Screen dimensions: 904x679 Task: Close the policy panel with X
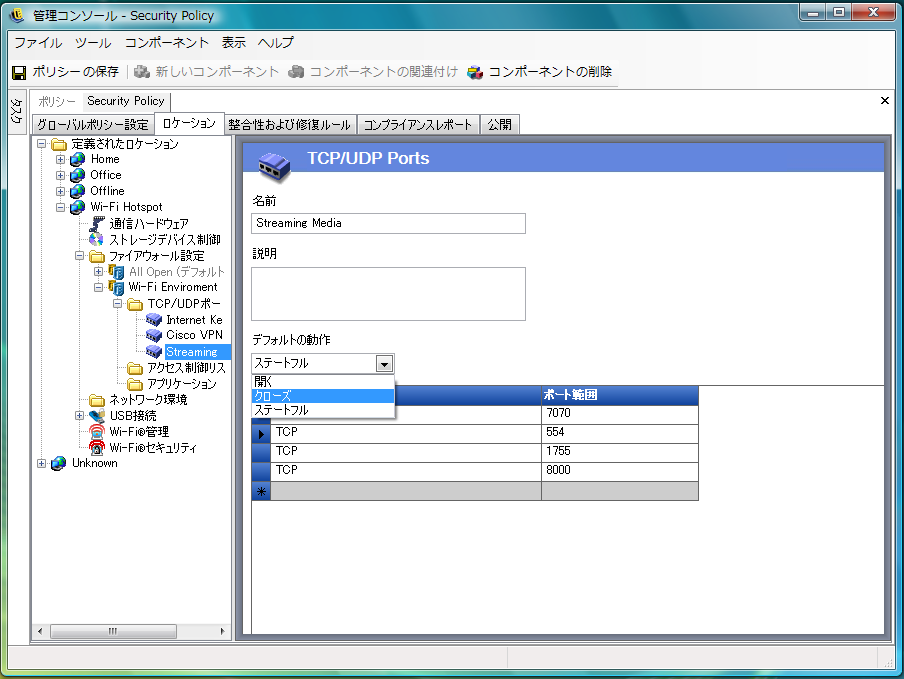point(885,101)
